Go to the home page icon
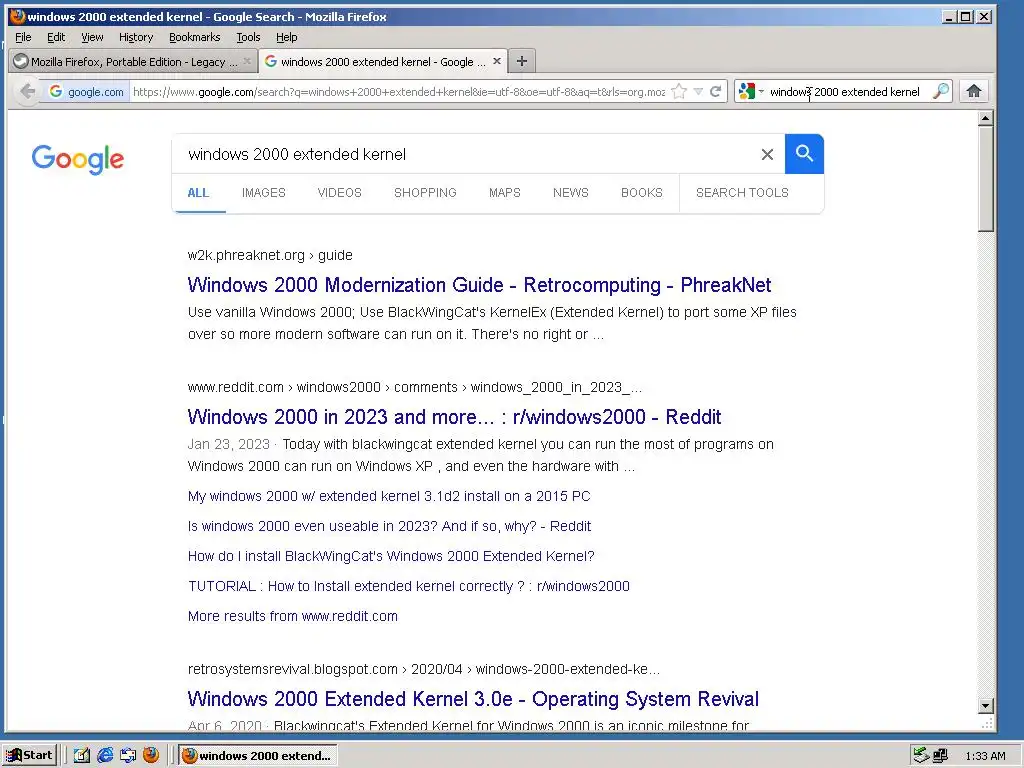Image resolution: width=1024 pixels, height=768 pixels. point(974,91)
